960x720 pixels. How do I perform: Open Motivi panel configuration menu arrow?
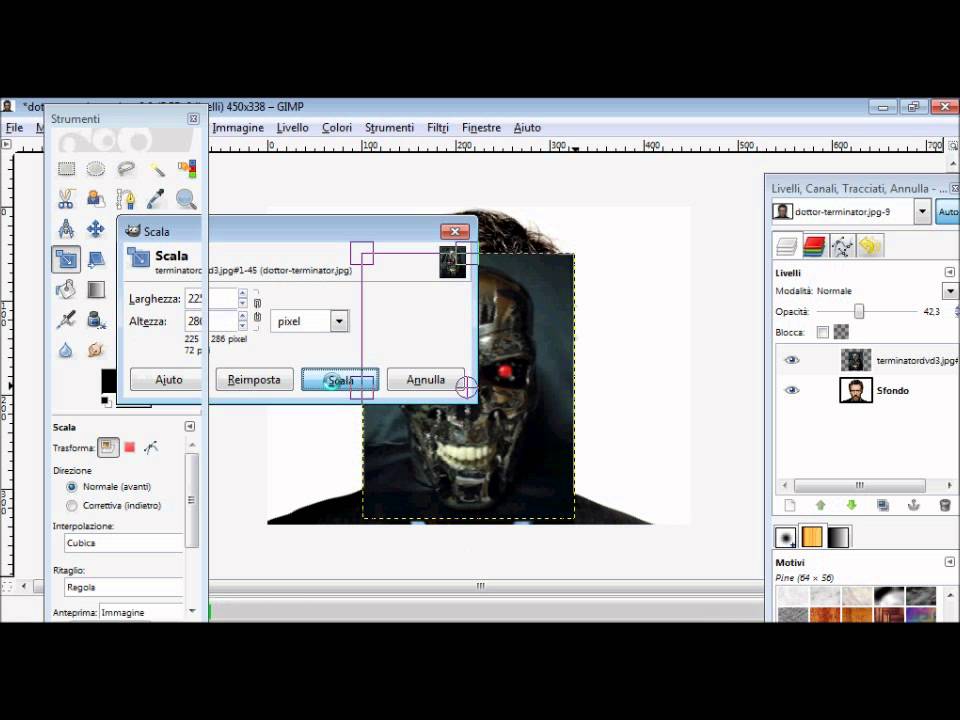click(x=950, y=562)
